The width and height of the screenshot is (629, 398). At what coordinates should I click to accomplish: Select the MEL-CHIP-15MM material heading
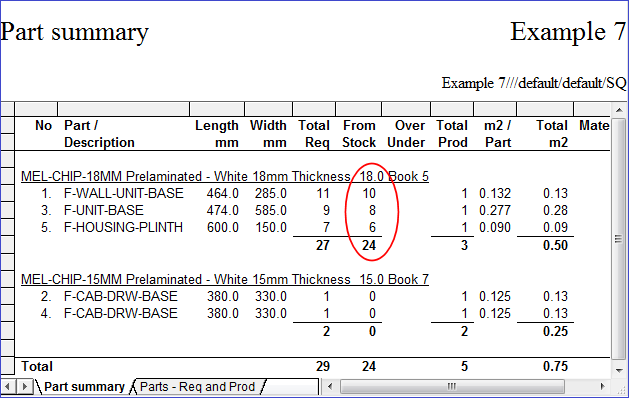click(x=225, y=279)
